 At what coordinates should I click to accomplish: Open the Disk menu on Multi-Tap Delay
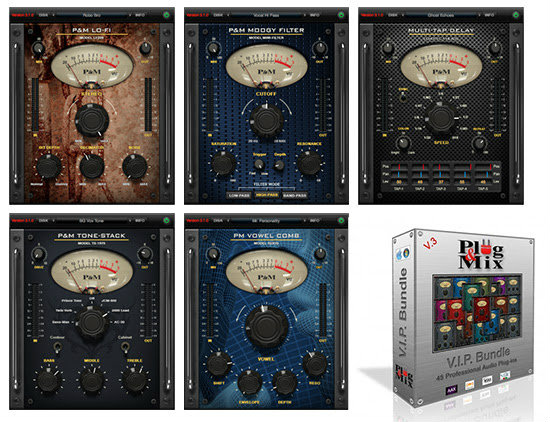click(393, 15)
